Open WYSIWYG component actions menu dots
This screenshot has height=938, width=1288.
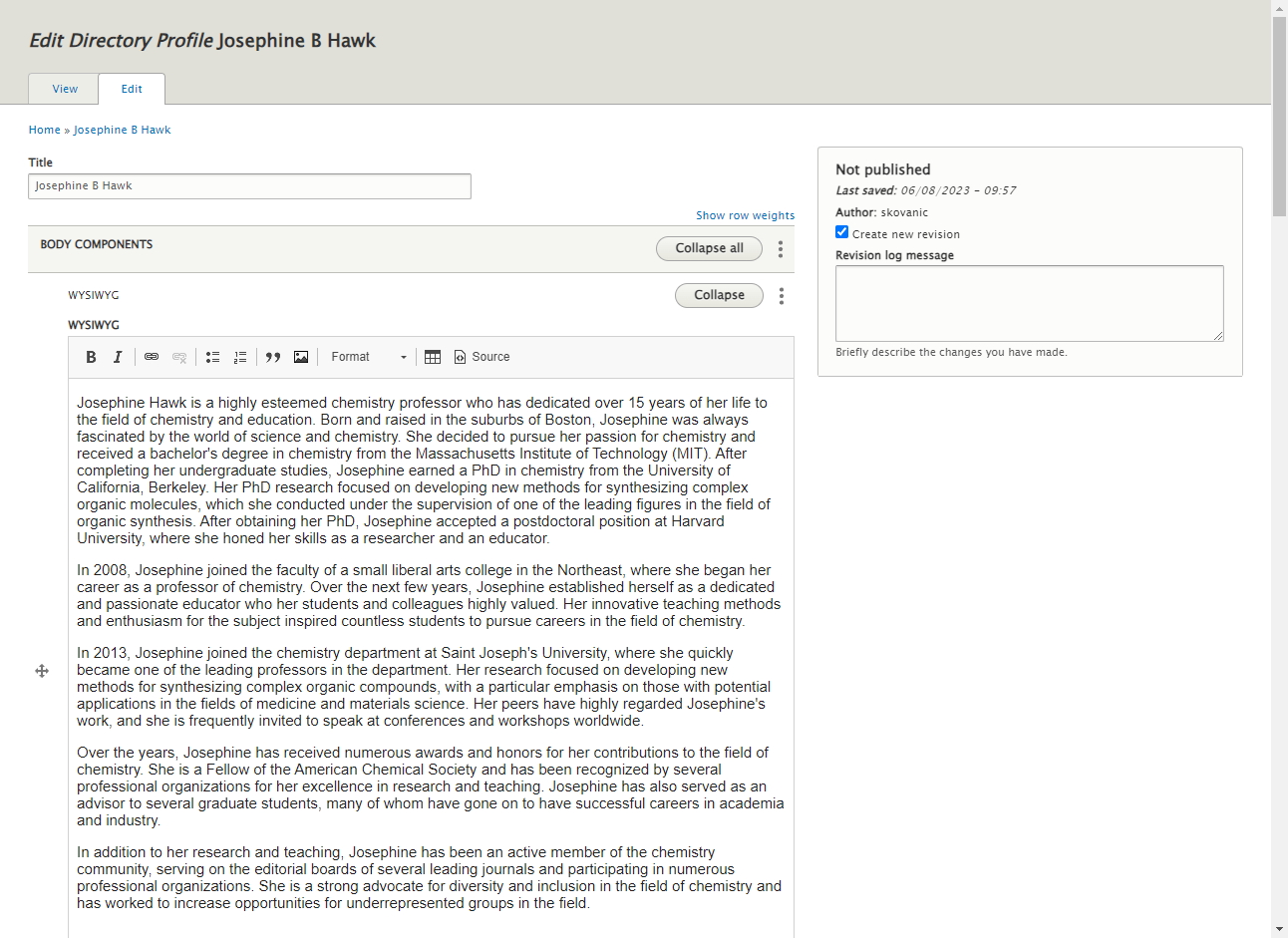coord(782,296)
